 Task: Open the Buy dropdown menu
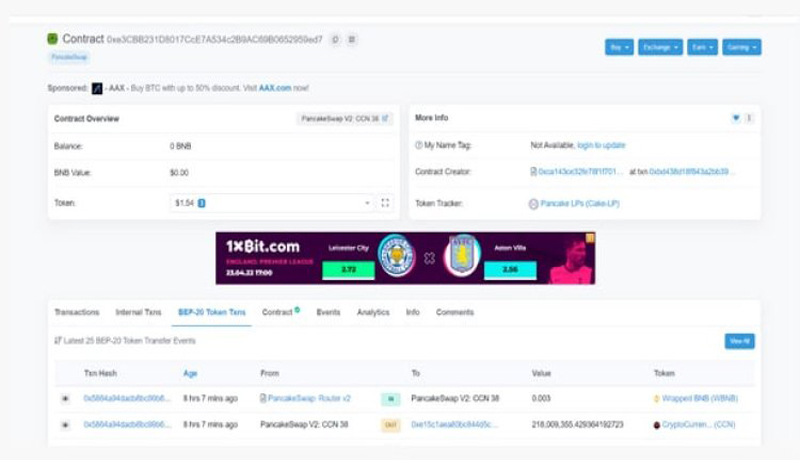619,47
